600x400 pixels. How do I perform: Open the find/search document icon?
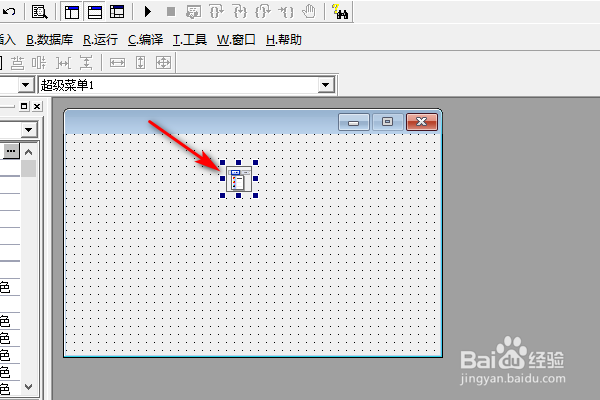(39, 12)
